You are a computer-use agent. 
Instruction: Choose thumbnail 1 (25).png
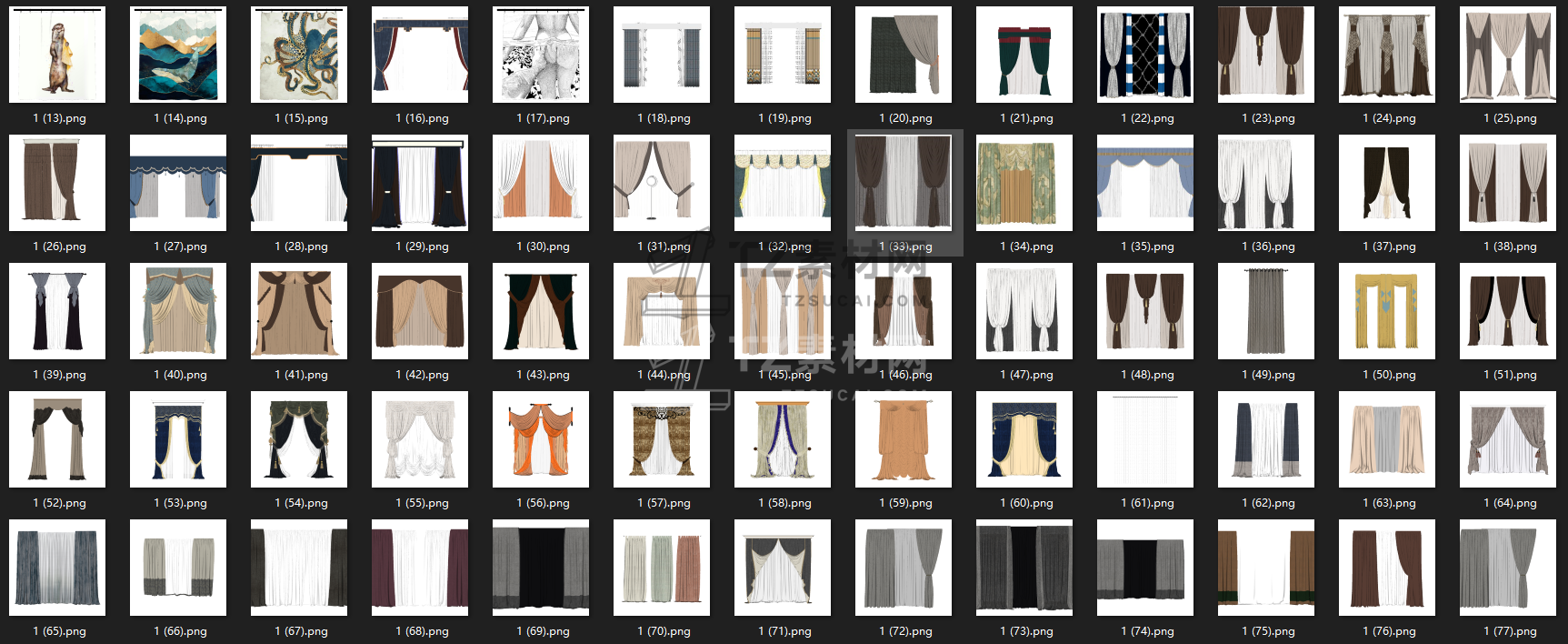pos(1508,55)
